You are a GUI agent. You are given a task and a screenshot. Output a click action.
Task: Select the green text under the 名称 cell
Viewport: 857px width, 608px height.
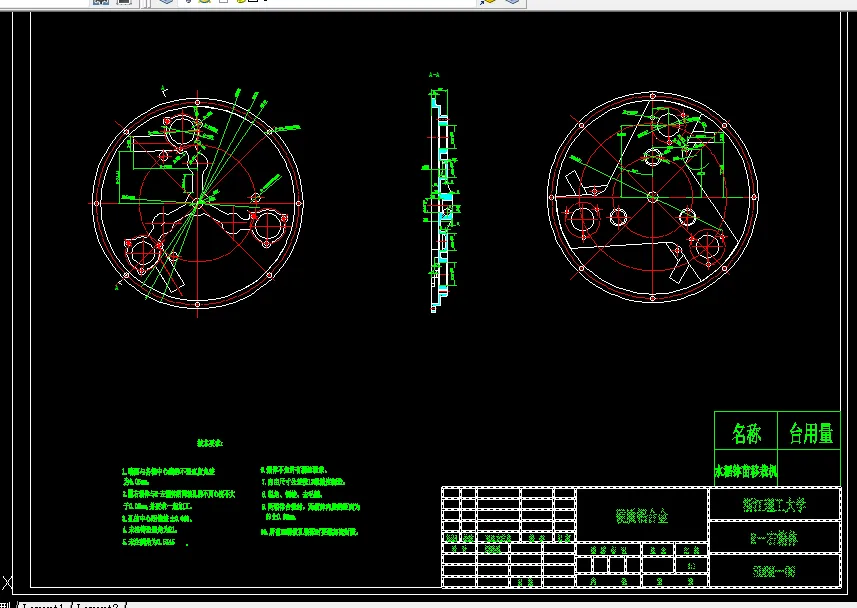(x=746, y=471)
